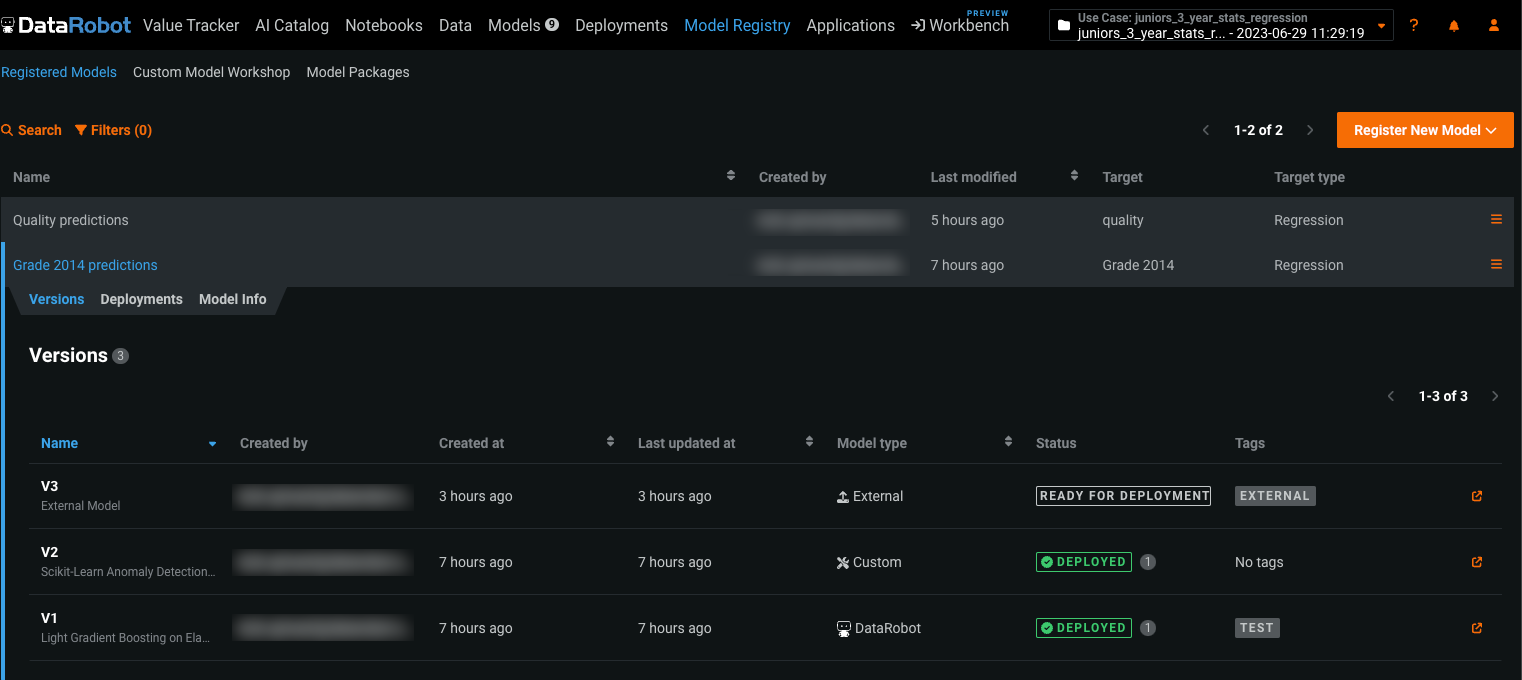The image size is (1522, 680).
Task: Open hamburger menu for Grade 2014 predictions
Action: point(1496,265)
